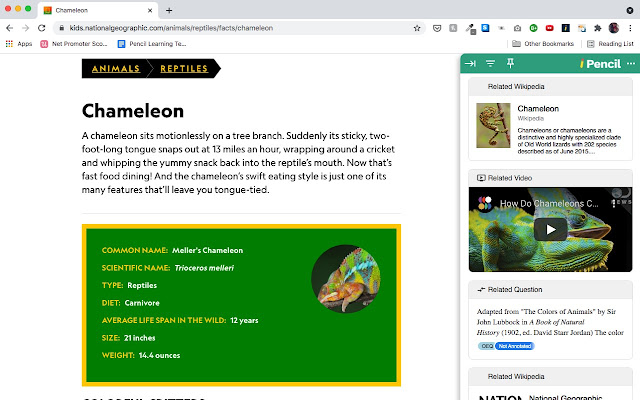Open Apps bookmark shortcut
The height and width of the screenshot is (400, 640).
pos(19,44)
